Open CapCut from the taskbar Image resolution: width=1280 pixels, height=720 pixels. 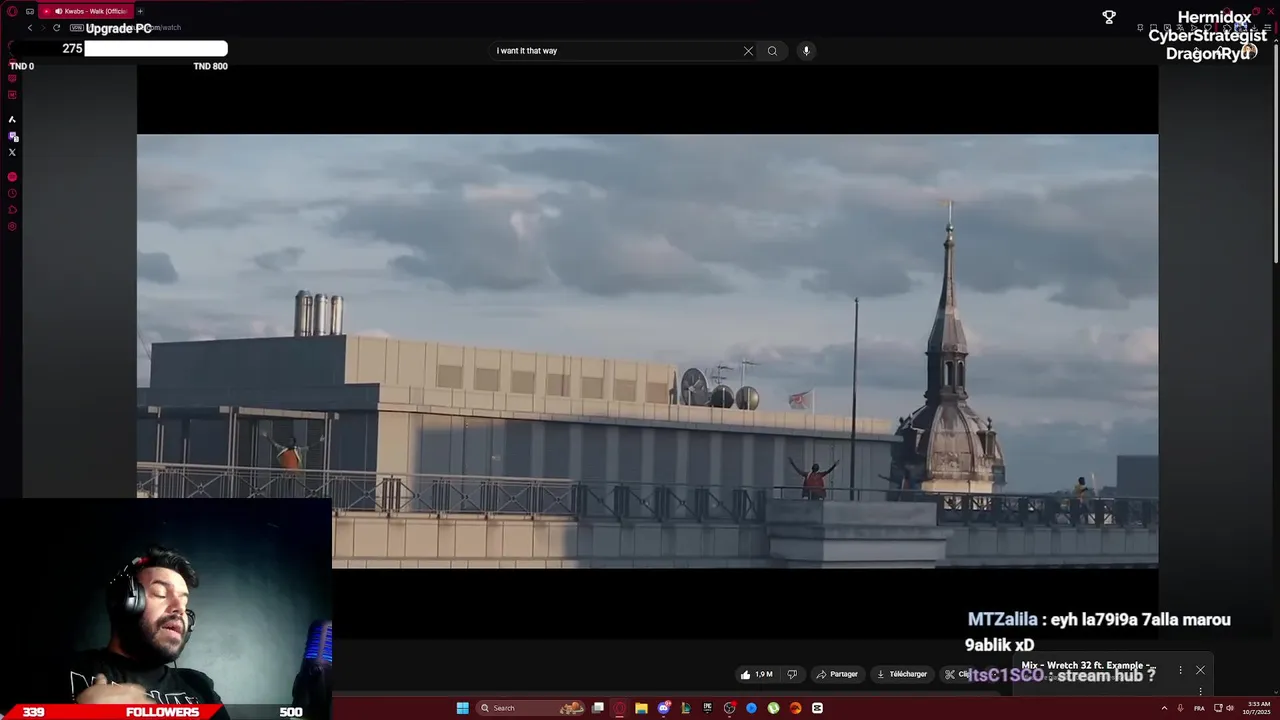(817, 708)
